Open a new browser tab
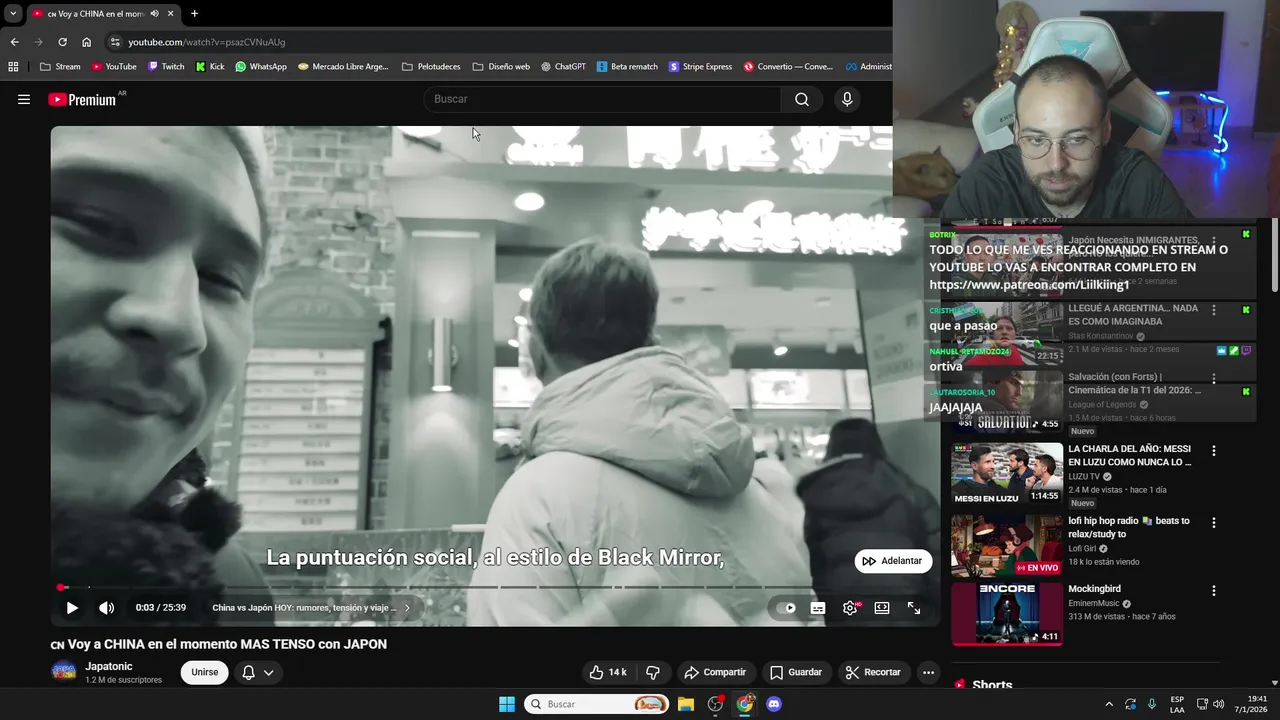This screenshot has width=1280, height=720. click(194, 14)
